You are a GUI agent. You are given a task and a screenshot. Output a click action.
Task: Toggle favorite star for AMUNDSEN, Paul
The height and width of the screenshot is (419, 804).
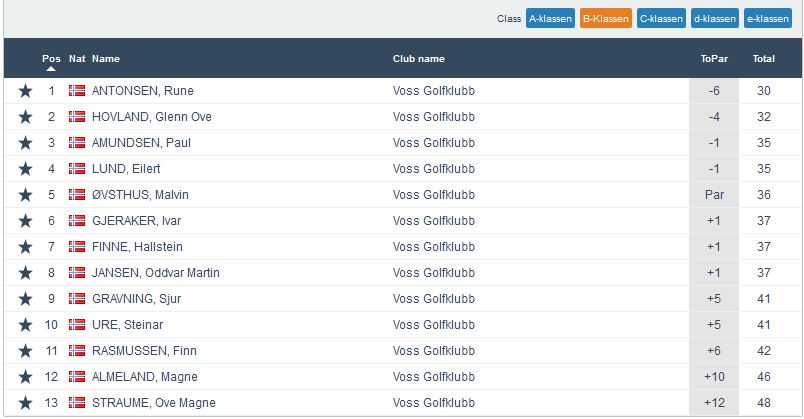pyautogui.click(x=25, y=143)
